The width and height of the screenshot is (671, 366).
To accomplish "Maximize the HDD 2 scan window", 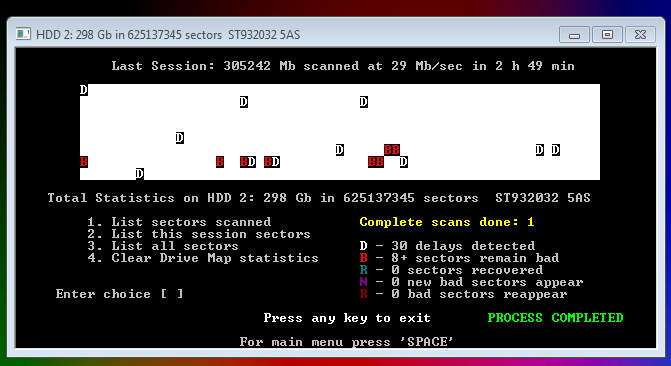I will tap(607, 35).
